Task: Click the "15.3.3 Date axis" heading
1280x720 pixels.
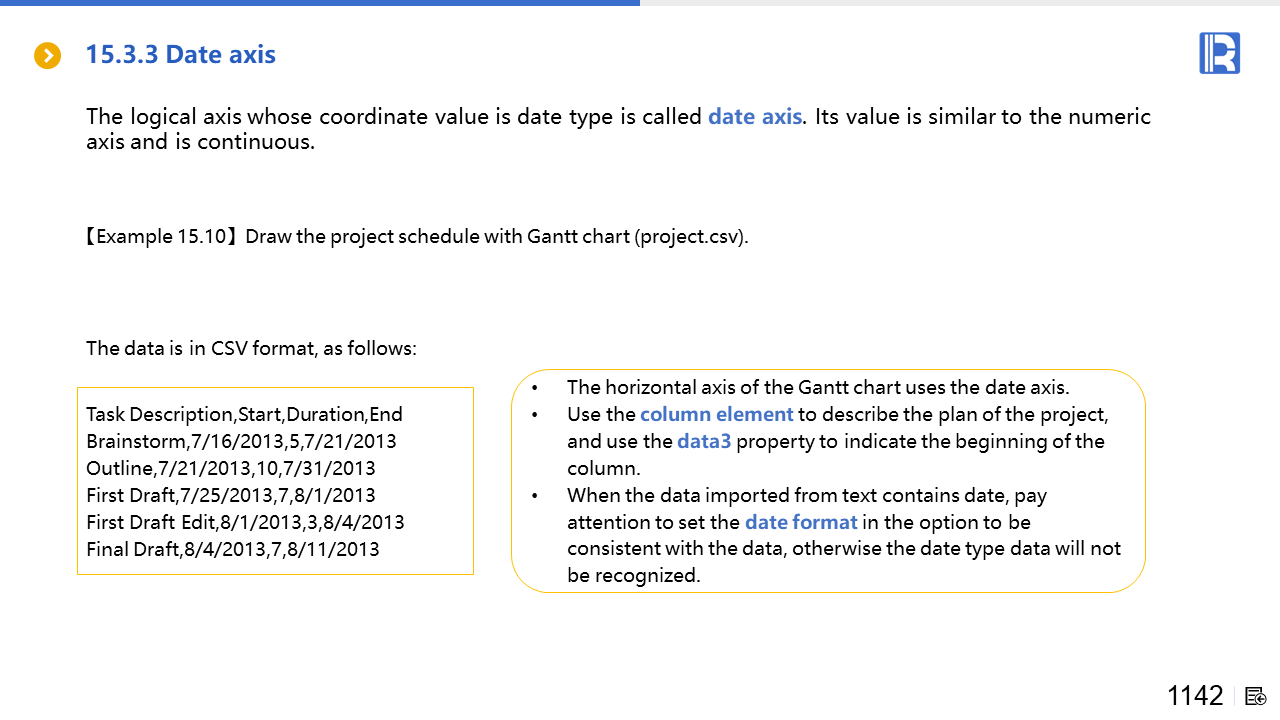Action: click(180, 54)
